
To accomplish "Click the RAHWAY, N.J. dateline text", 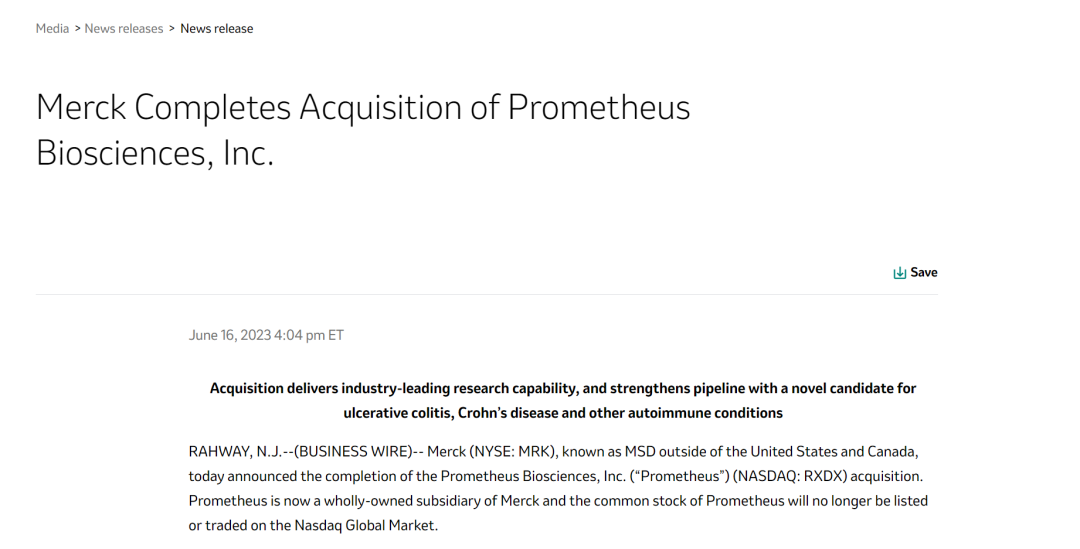I will pos(228,452).
